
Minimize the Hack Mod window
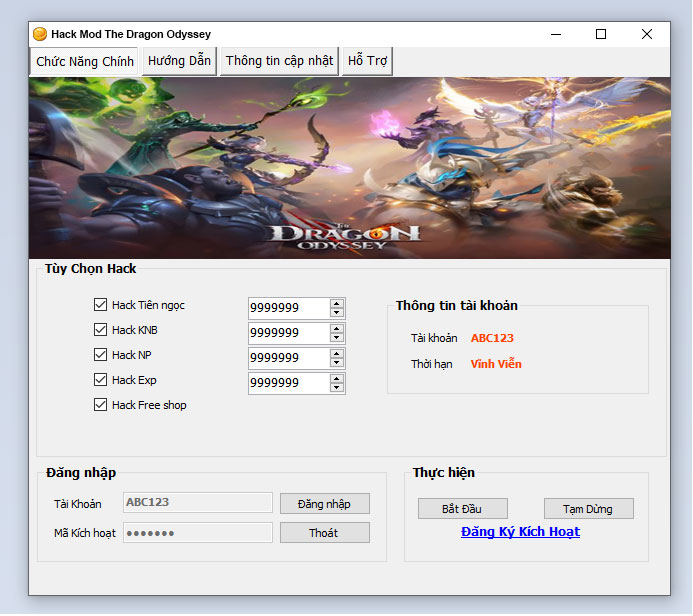[x=556, y=34]
